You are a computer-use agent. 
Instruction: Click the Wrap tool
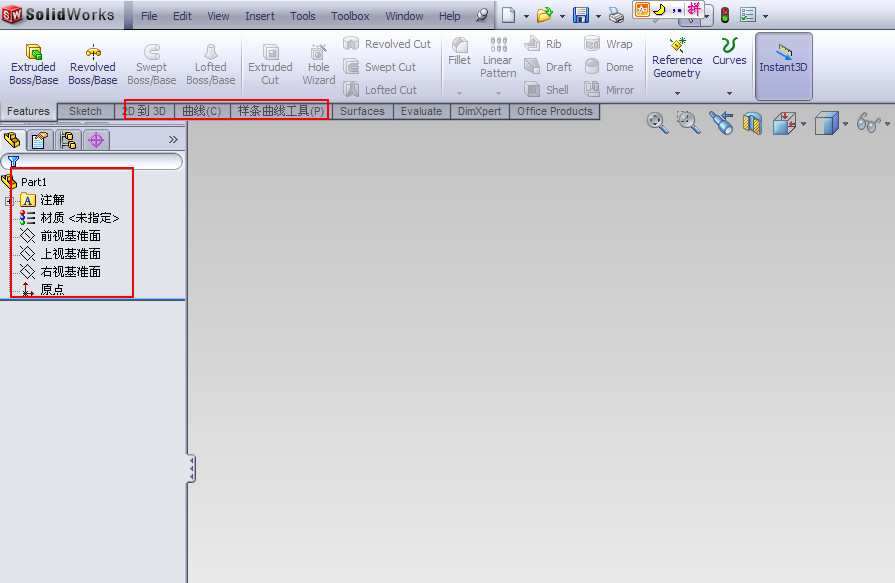pos(608,44)
